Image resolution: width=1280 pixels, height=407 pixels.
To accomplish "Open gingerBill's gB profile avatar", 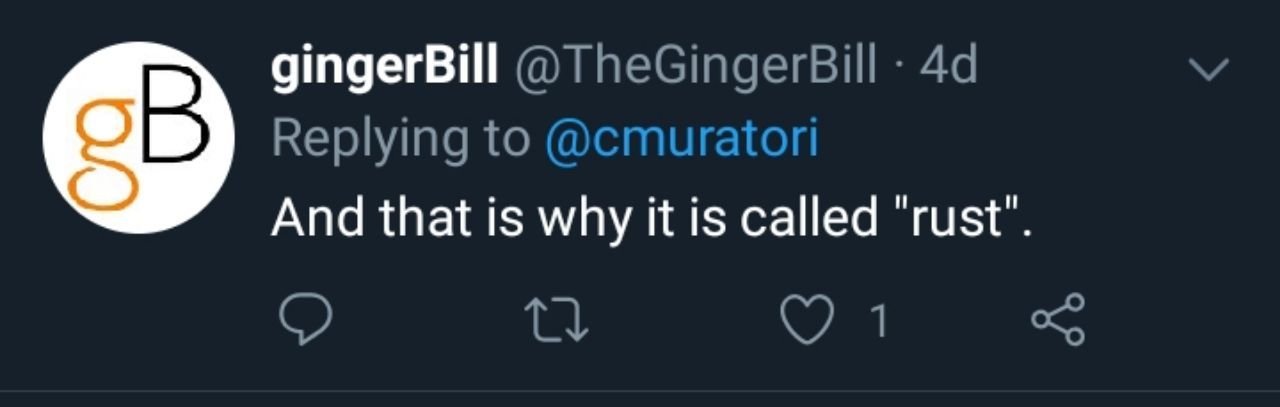I will pyautogui.click(x=138, y=138).
